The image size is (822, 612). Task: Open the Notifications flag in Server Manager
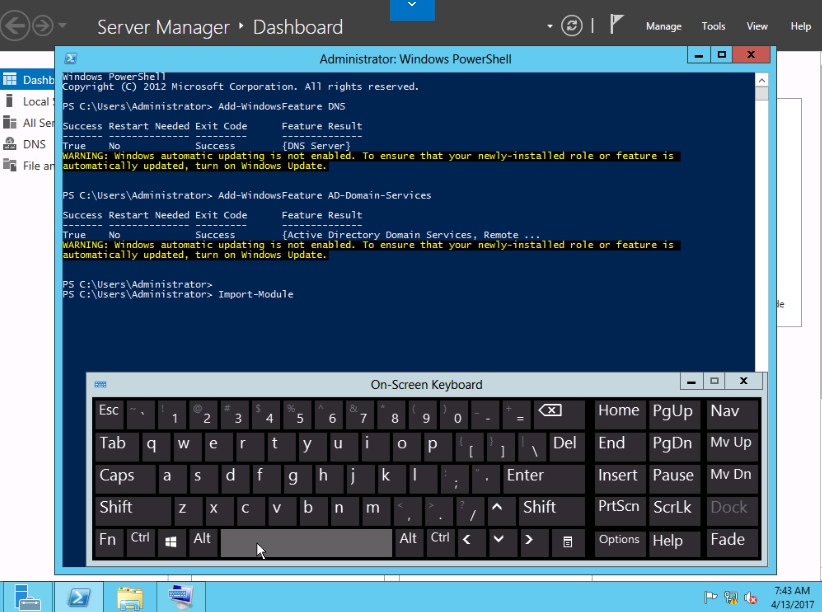point(616,25)
